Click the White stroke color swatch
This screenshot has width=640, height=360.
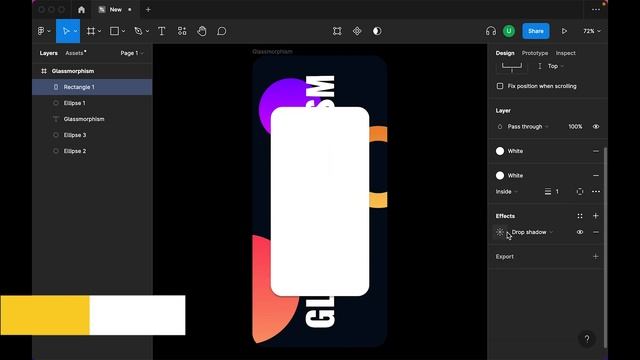tap(500, 176)
